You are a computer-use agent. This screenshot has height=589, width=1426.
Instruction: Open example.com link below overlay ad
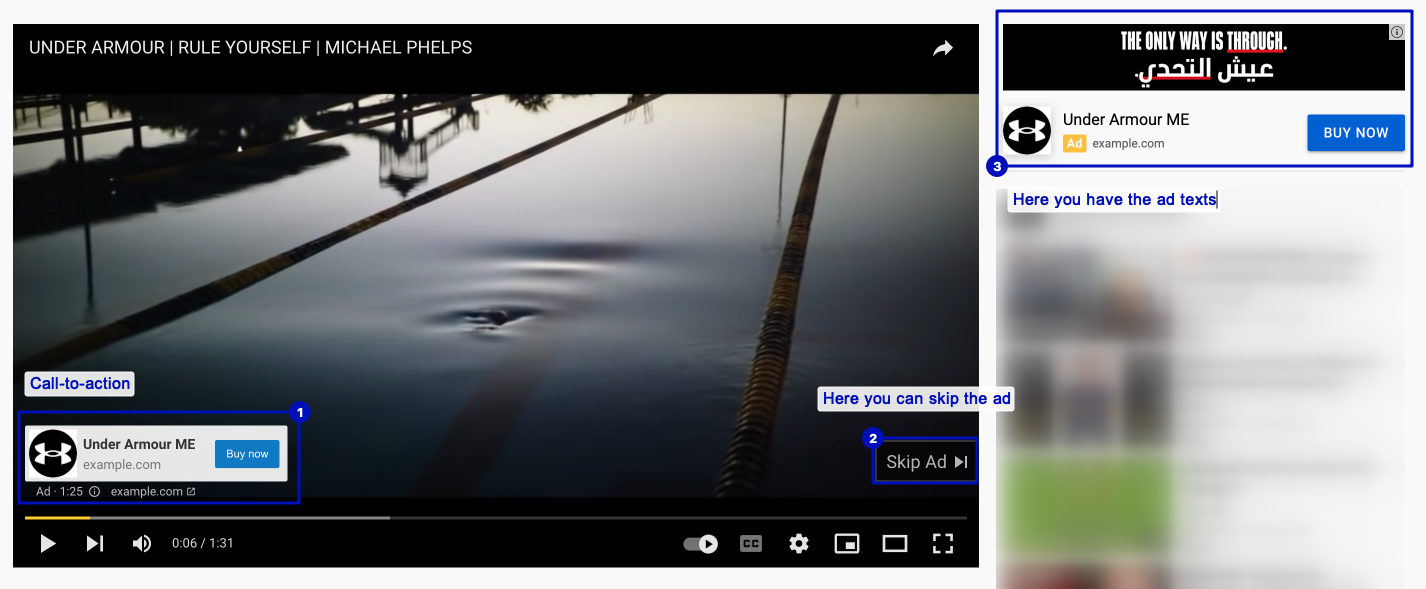152,492
